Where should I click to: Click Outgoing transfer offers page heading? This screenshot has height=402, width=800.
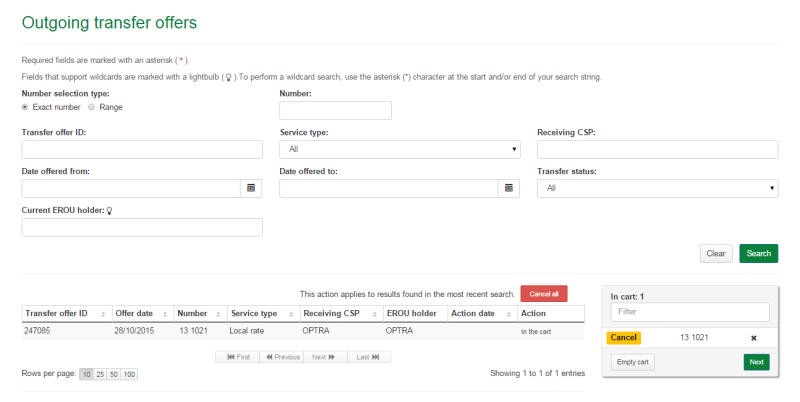pyautogui.click(x=109, y=22)
